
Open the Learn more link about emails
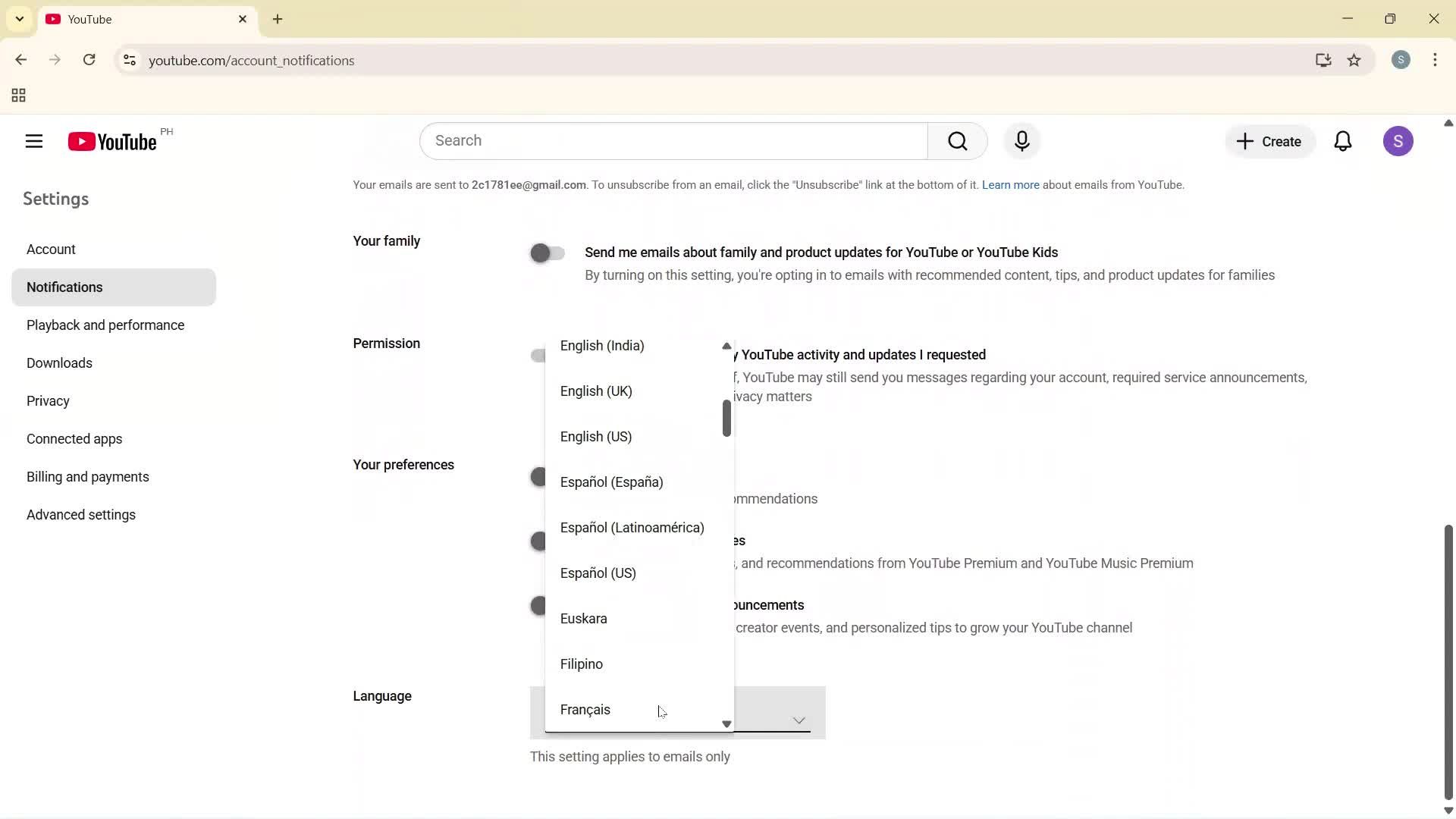pyautogui.click(x=1010, y=184)
